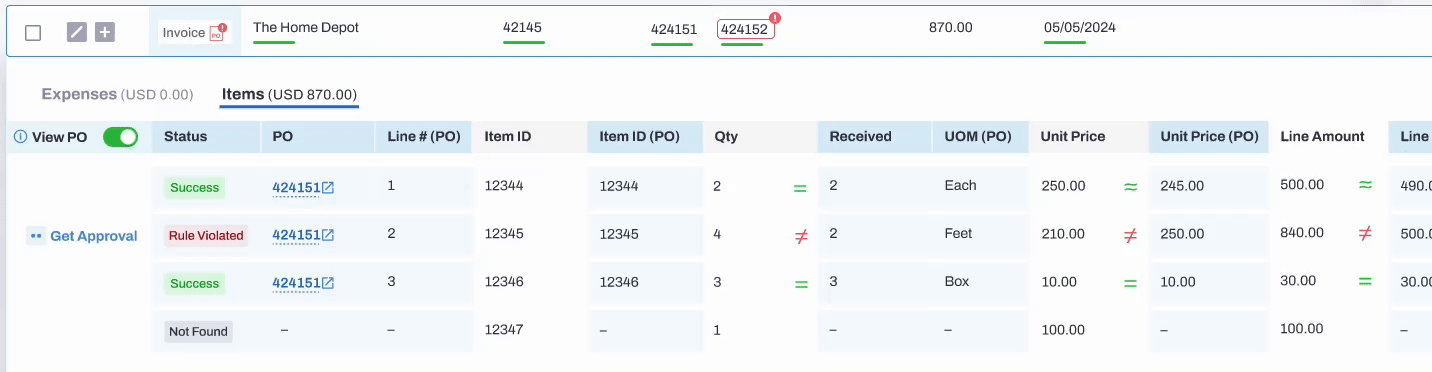Click the pencil edit icon on the invoice row
1432x372 pixels.
coord(77,32)
